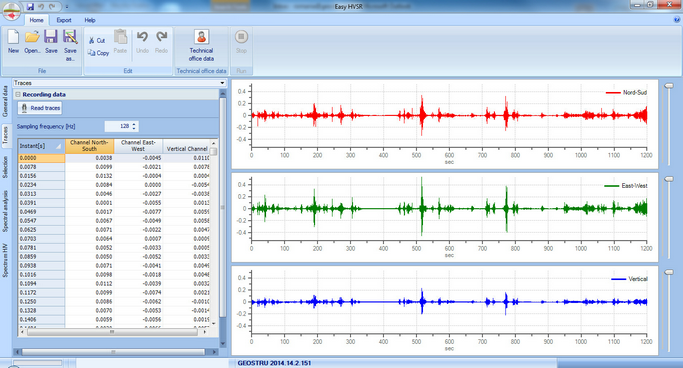Viewport: 683px width, 368px height.
Task: Click quick access redo arrow in title bar
Action: [52, 7]
